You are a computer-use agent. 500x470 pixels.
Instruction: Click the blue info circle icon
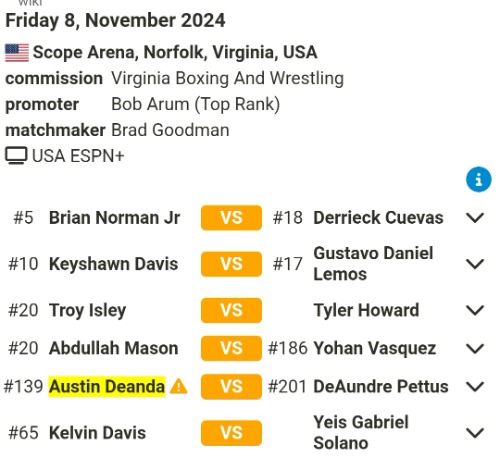[x=478, y=179]
